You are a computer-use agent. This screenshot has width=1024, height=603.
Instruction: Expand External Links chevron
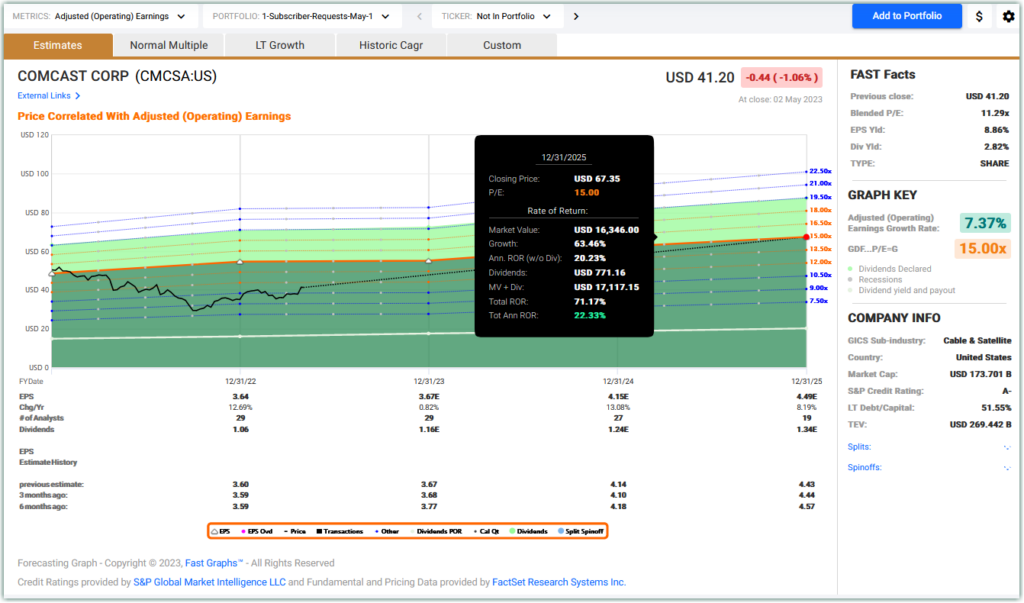pos(78,96)
